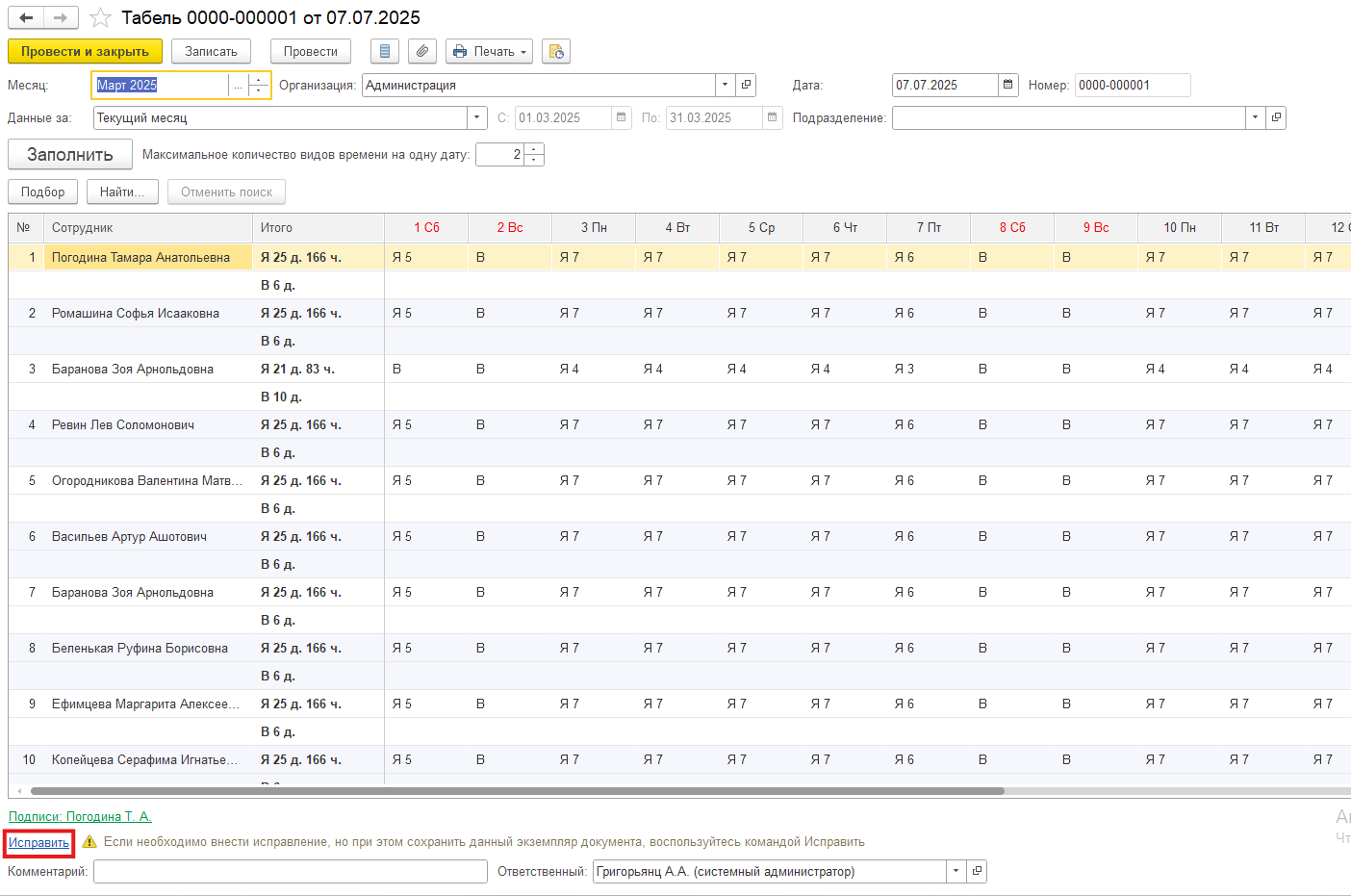Click the horizontal scrollbar under the table
1351x896 pixels.
tap(518, 791)
